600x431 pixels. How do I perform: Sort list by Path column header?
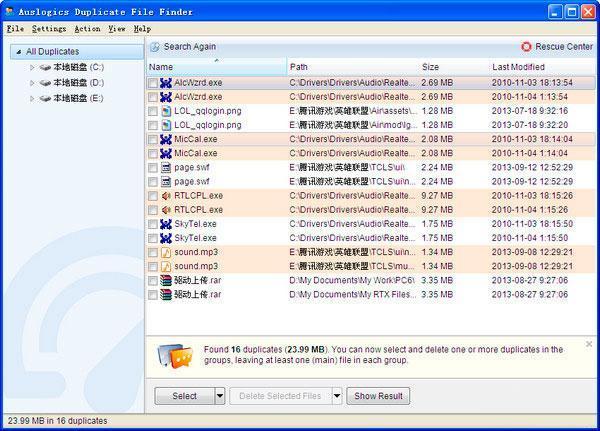pyautogui.click(x=353, y=67)
